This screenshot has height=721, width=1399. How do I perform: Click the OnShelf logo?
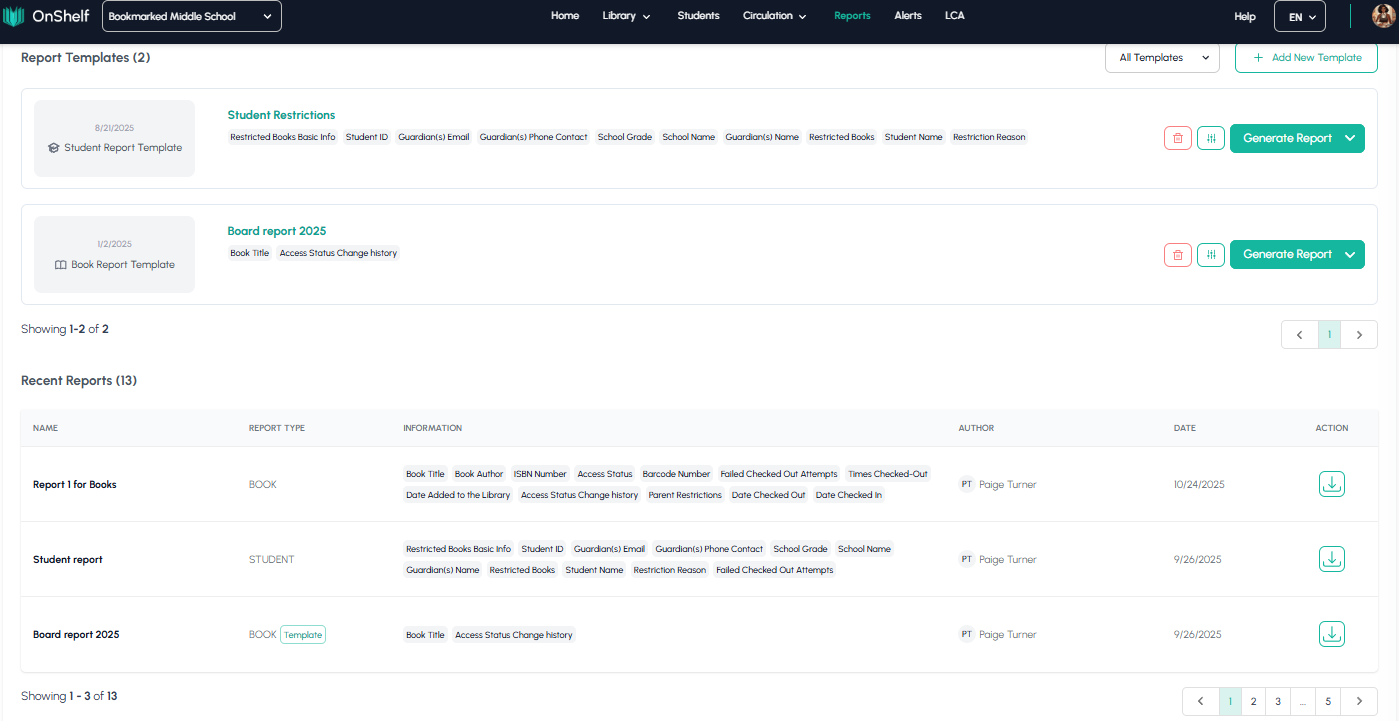pos(46,16)
